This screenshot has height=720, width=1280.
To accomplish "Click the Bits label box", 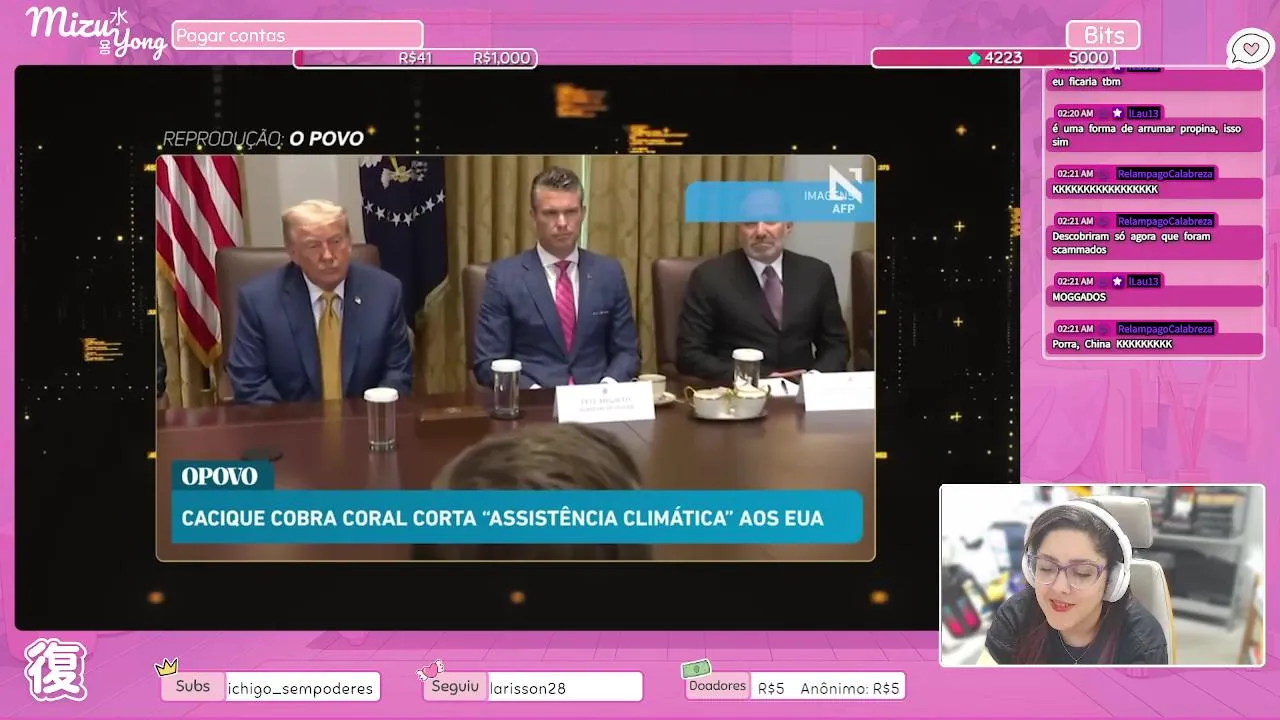I will 1103,35.
